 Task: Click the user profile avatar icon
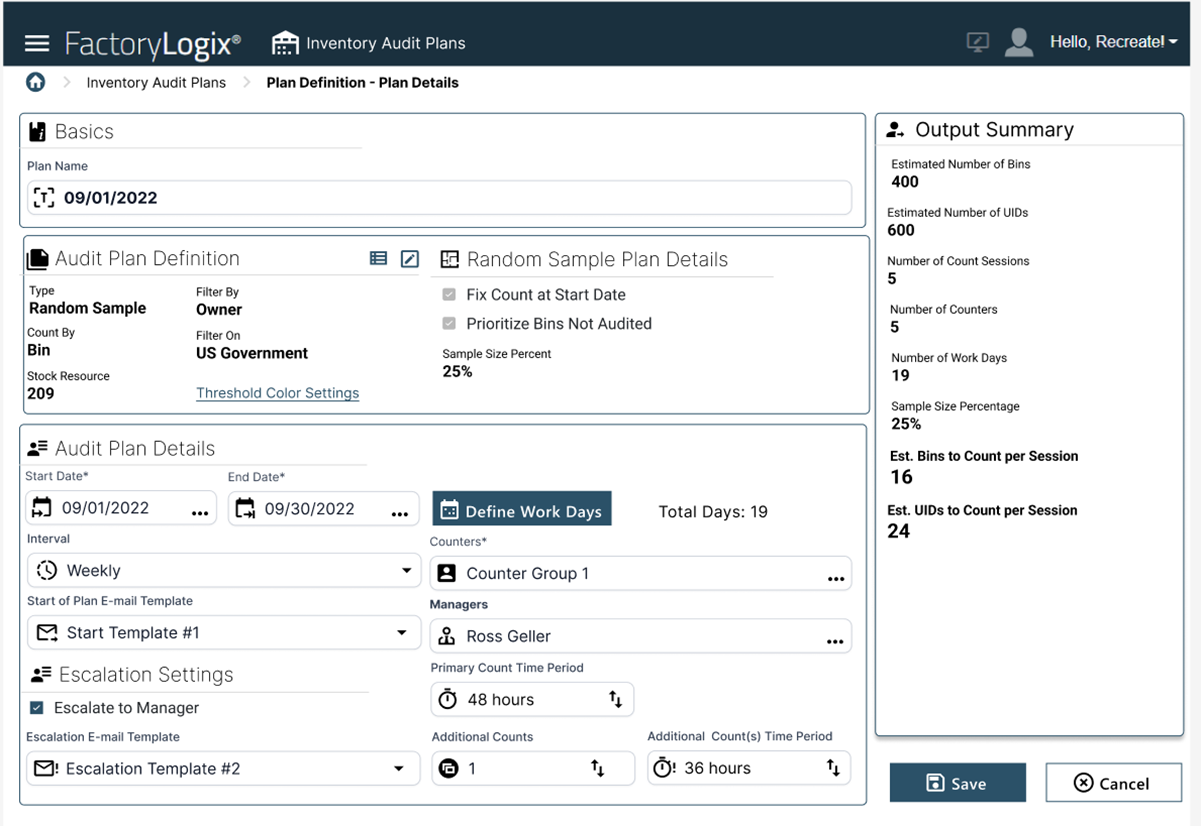pyautogui.click(x=1018, y=42)
